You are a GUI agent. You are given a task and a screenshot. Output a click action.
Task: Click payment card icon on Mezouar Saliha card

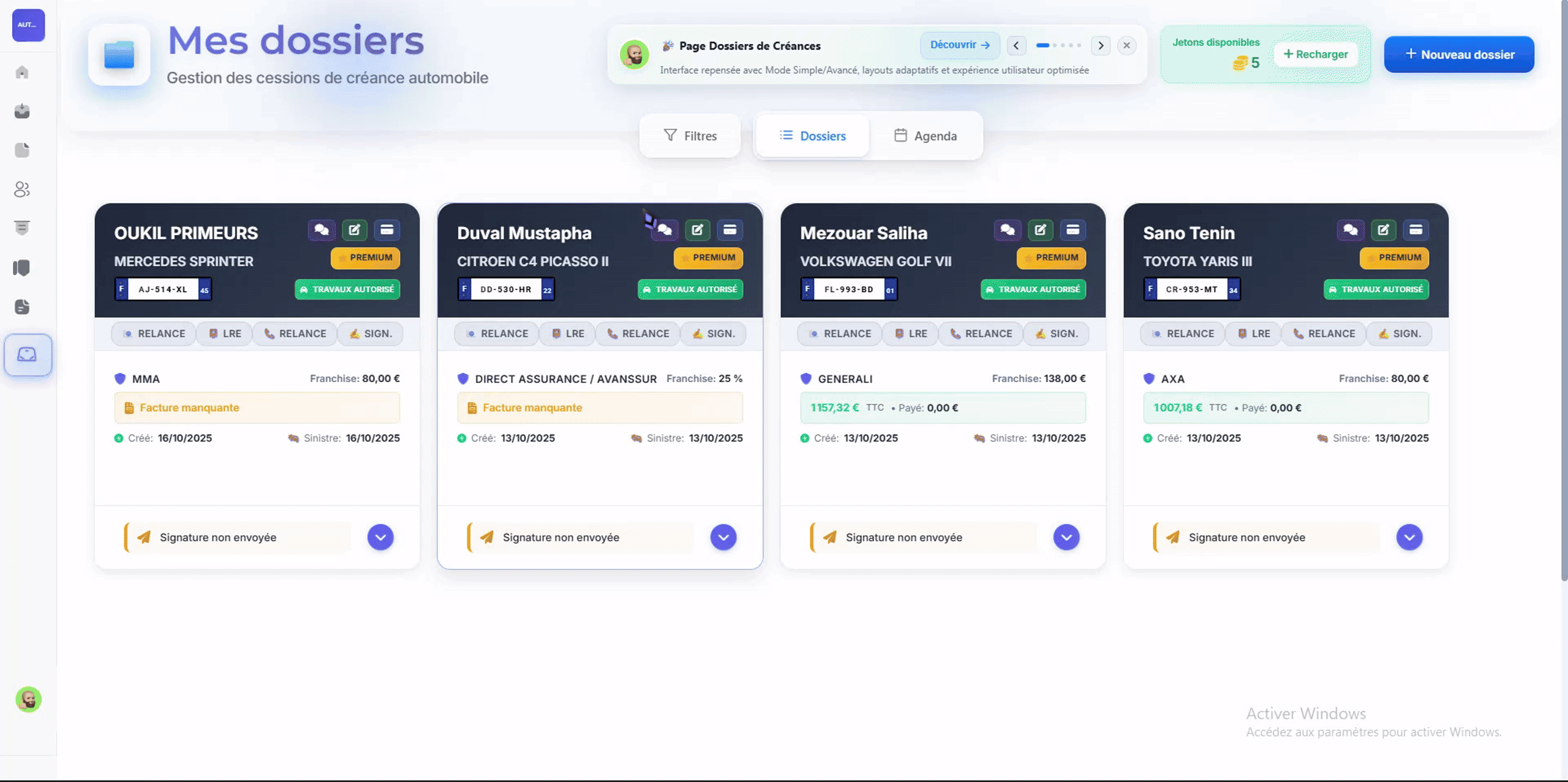(x=1072, y=230)
